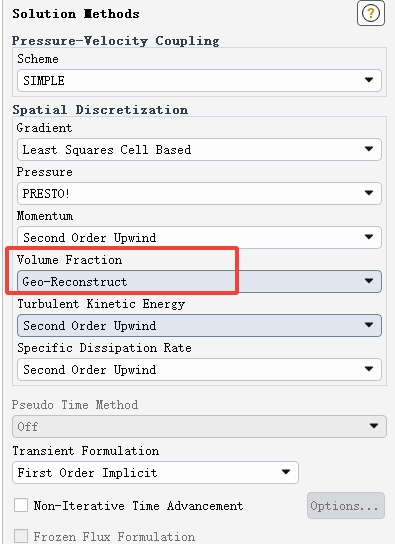The height and width of the screenshot is (544, 395).
Task: Click the Gradient dropdown arrow
Action: click(369, 149)
